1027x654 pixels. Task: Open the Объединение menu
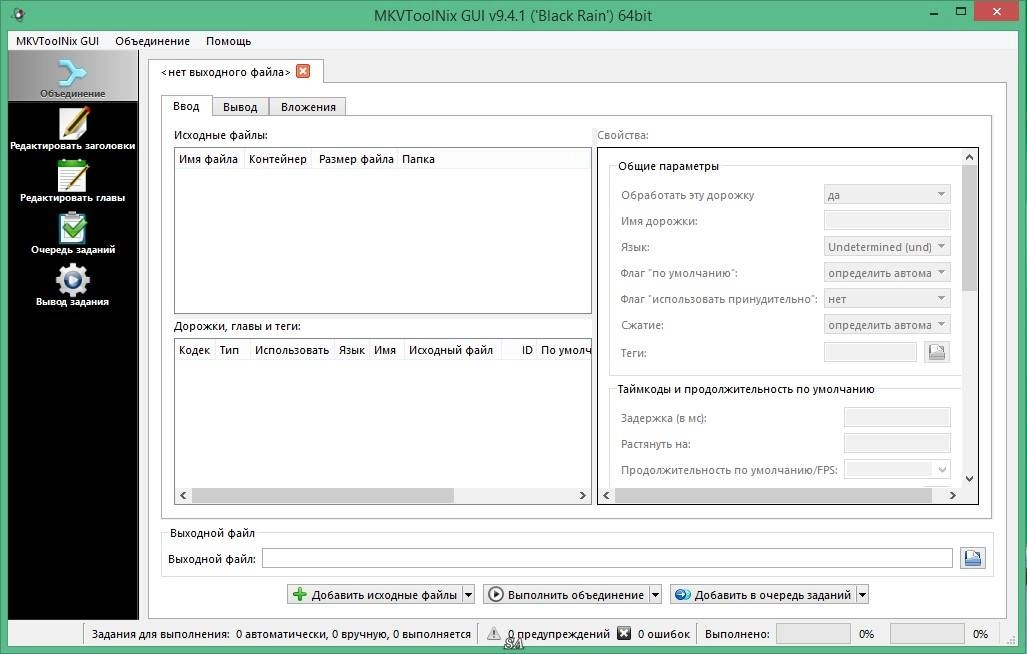[152, 41]
